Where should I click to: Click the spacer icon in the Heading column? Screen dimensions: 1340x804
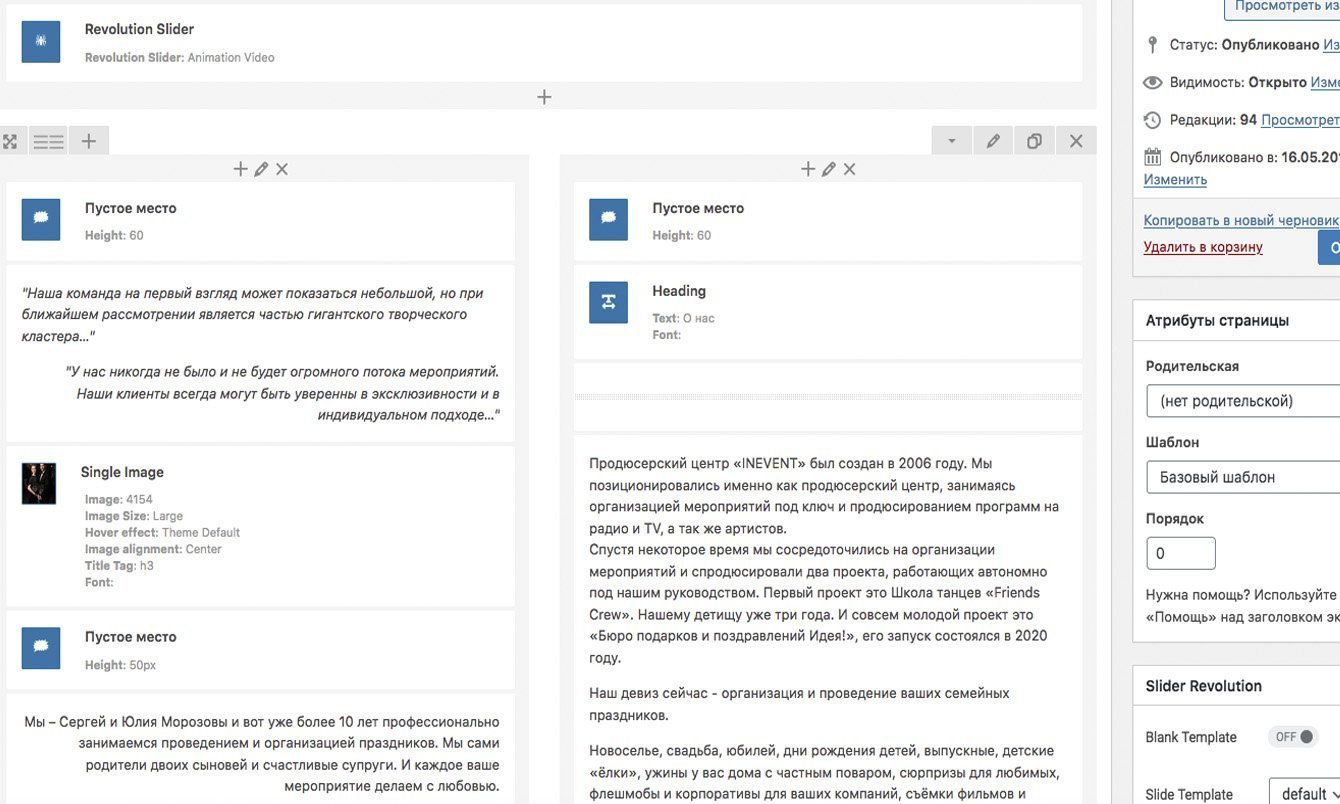pos(608,219)
